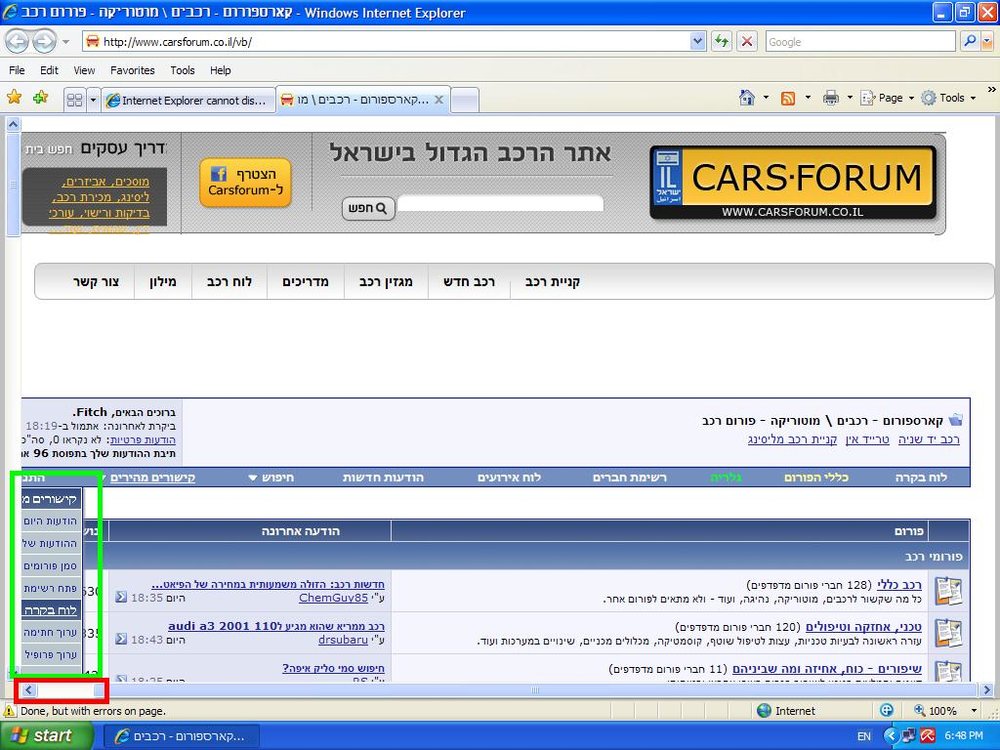Viewport: 1000px width, 750px height.
Task: Click the red Stop loading icon
Action: pos(747,42)
